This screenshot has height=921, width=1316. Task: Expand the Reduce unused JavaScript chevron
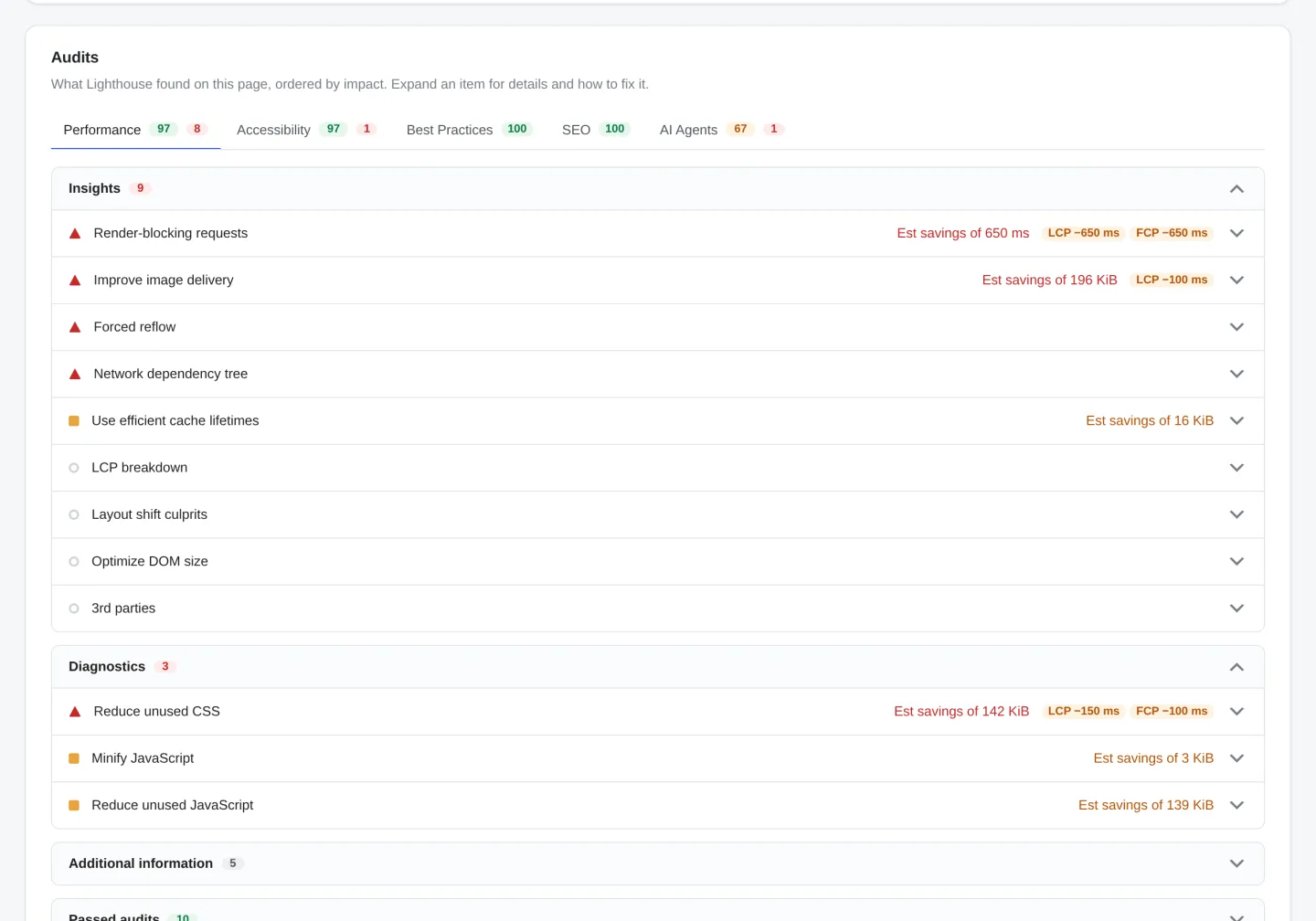1236,805
